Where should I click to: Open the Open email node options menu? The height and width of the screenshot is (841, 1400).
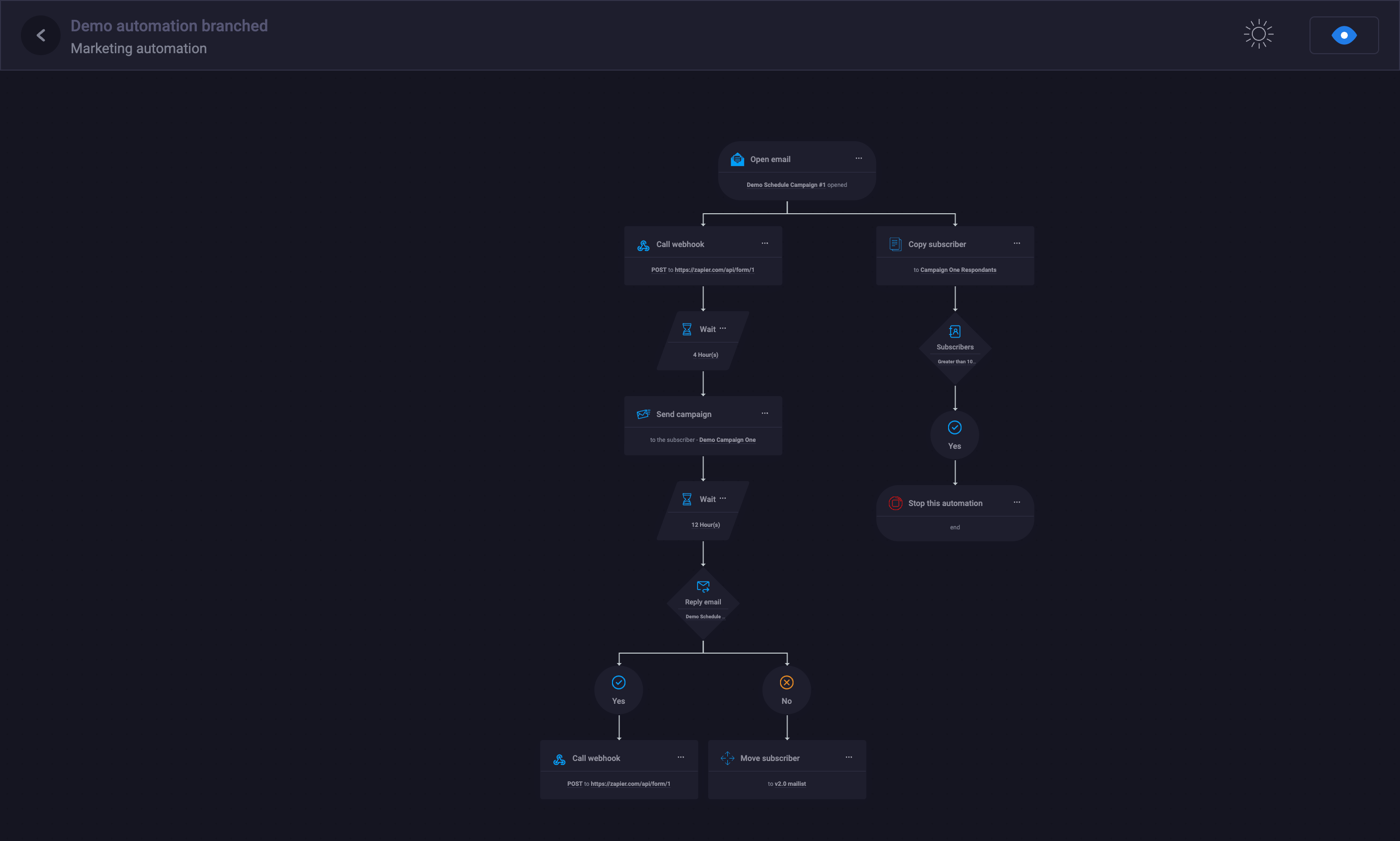[x=859, y=159]
